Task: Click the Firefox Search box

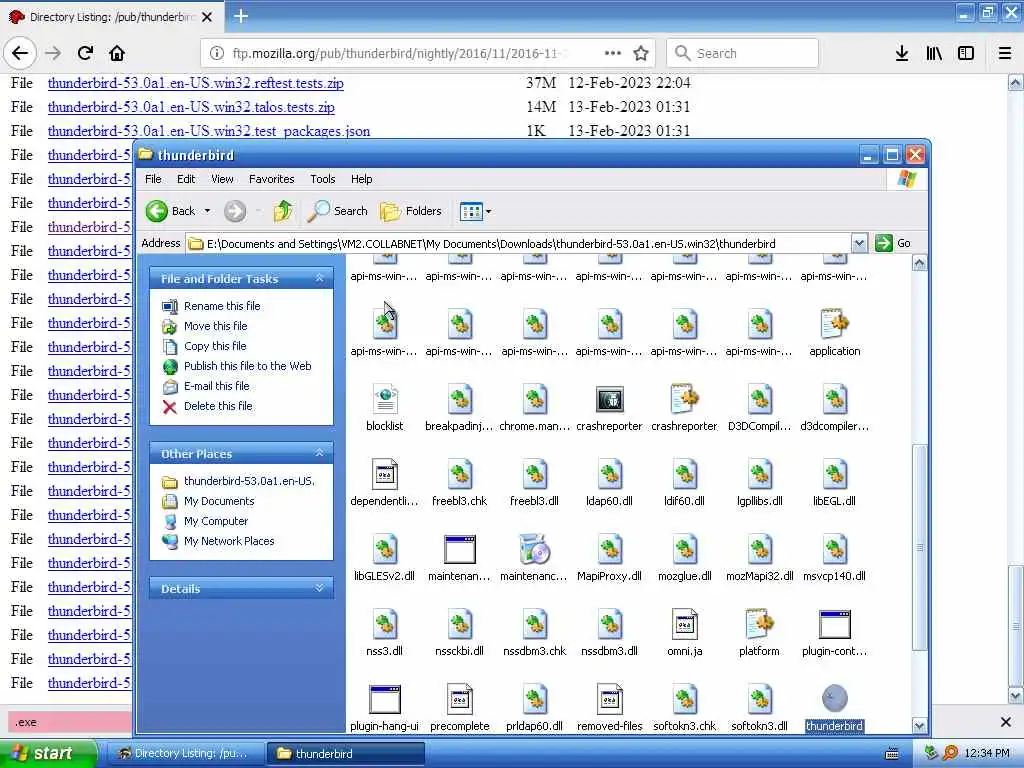Action: tap(743, 53)
